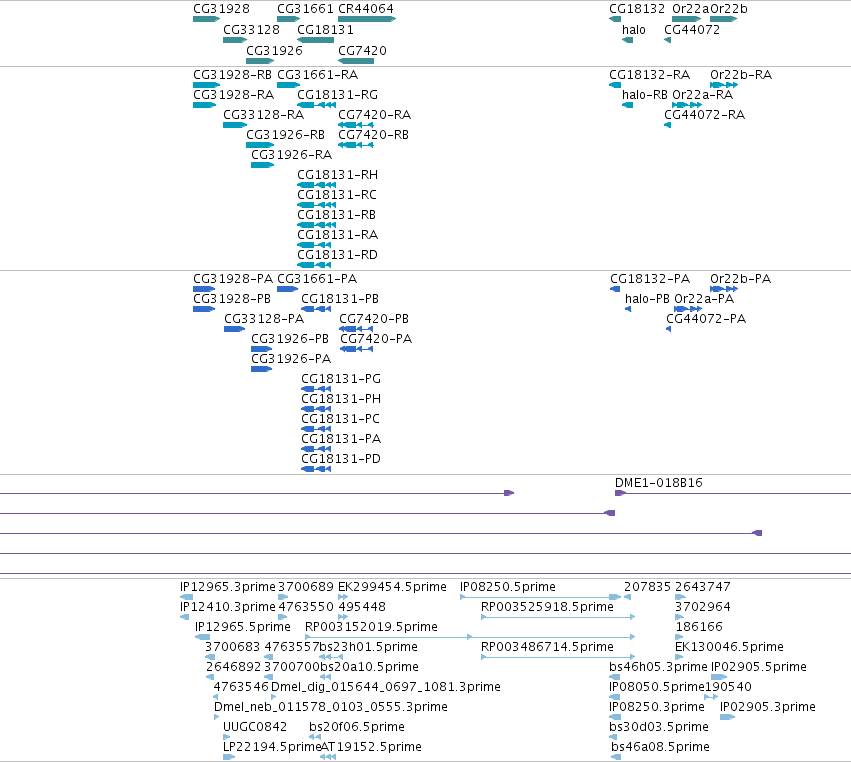The width and height of the screenshot is (851, 762).
Task: Select the bs23h01.5prime EST label
Action: coord(369,647)
